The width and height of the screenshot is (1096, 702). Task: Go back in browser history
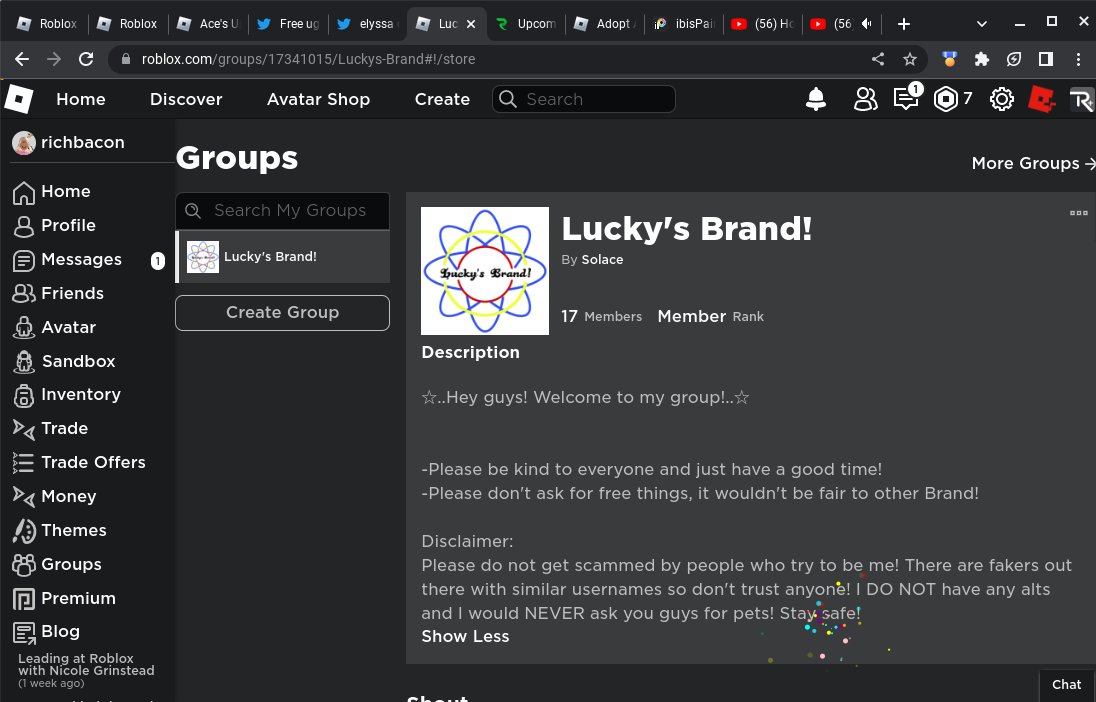[x=22, y=59]
